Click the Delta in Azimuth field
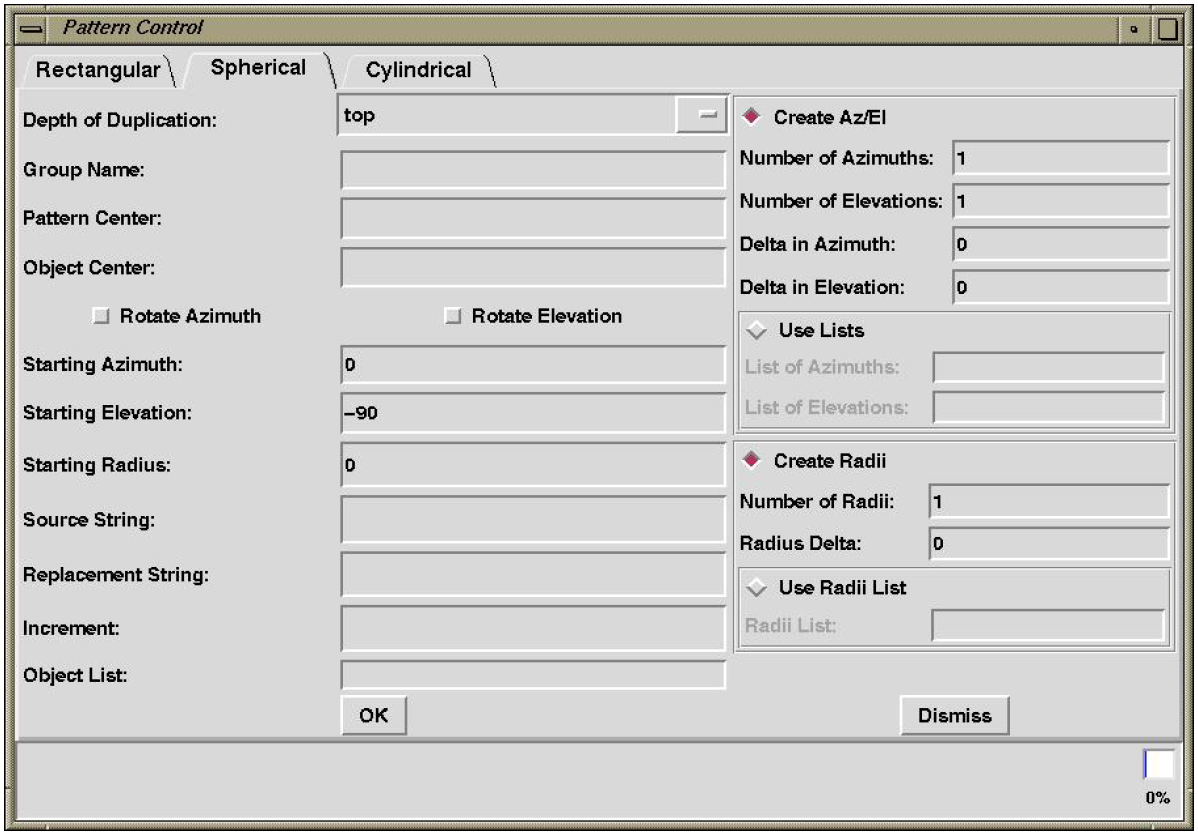Screen dimensions: 1198x834 click(x=1060, y=244)
